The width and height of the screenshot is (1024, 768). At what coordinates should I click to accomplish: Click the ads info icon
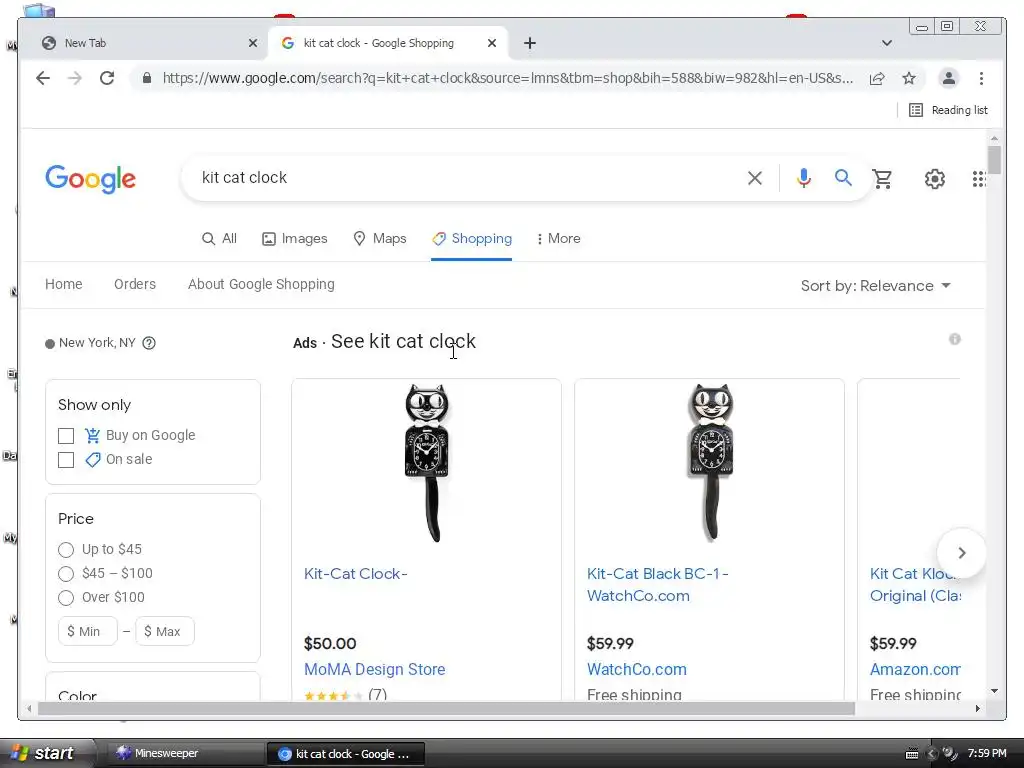click(955, 339)
